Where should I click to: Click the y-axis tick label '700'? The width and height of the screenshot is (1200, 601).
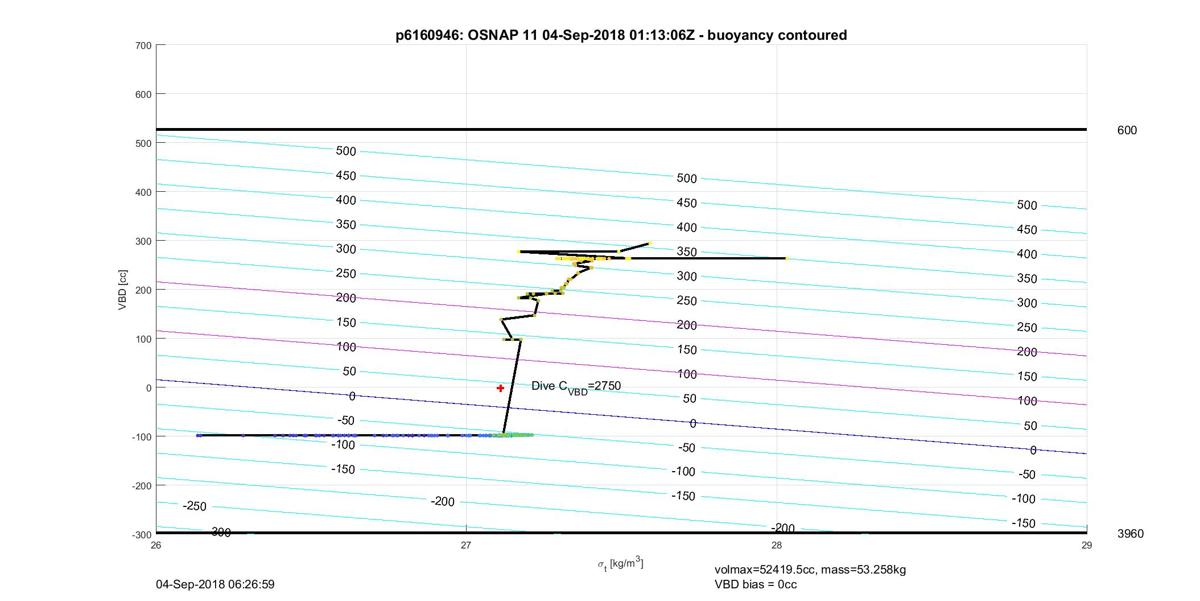pyautogui.click(x=142, y=45)
